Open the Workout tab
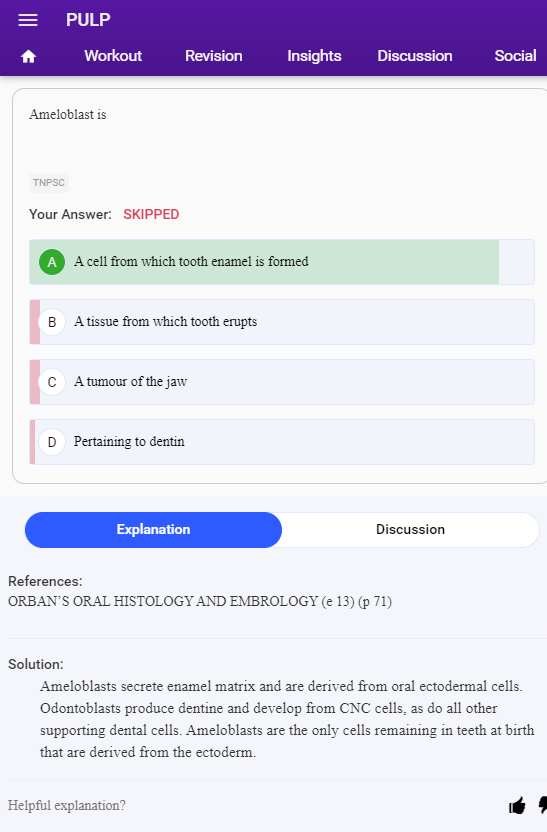The image size is (547, 832). click(113, 56)
